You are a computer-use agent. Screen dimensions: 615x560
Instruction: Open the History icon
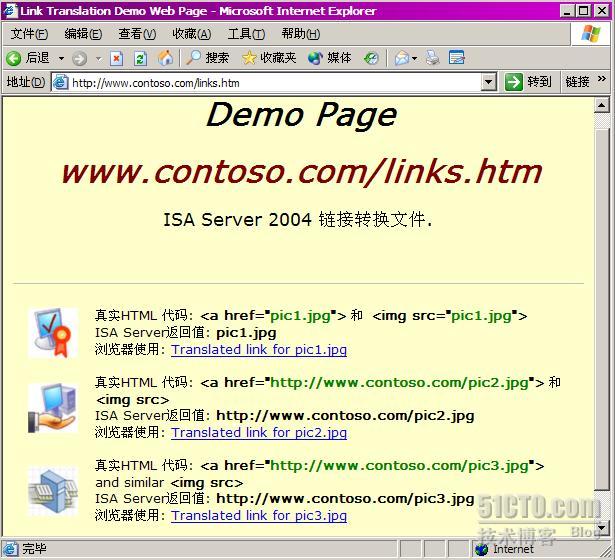coord(371,59)
